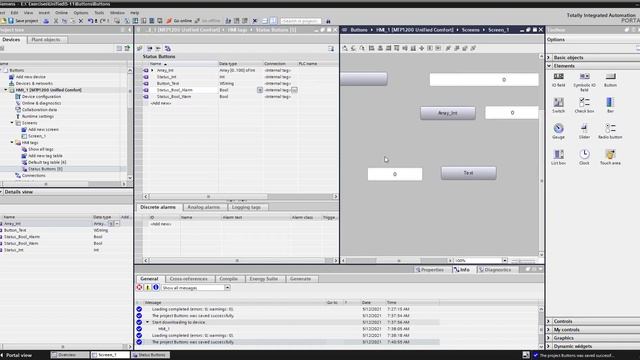Open the Online menu
The width and height of the screenshot is (640, 360).
61,13
